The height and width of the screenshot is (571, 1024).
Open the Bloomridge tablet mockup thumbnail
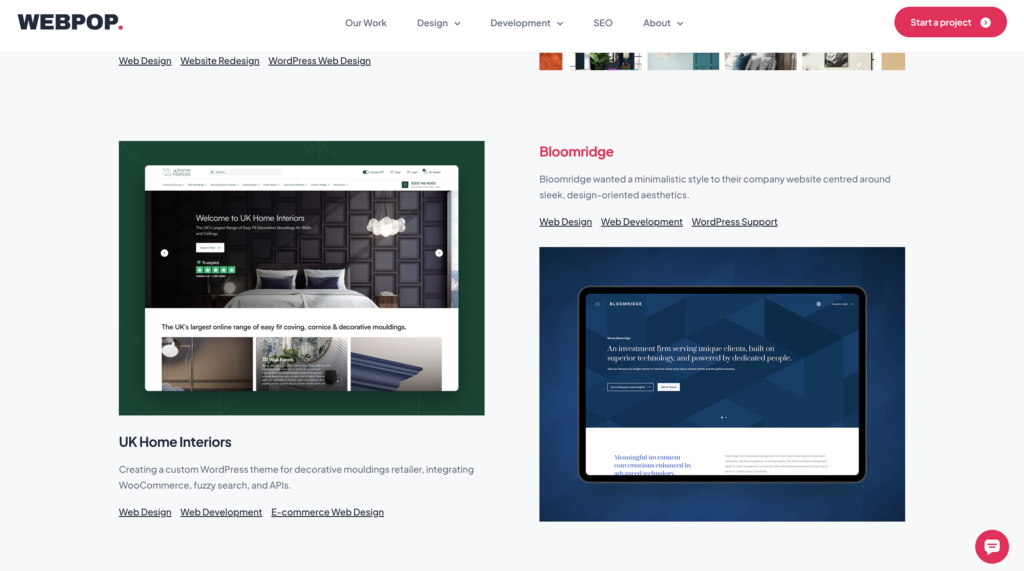point(722,384)
